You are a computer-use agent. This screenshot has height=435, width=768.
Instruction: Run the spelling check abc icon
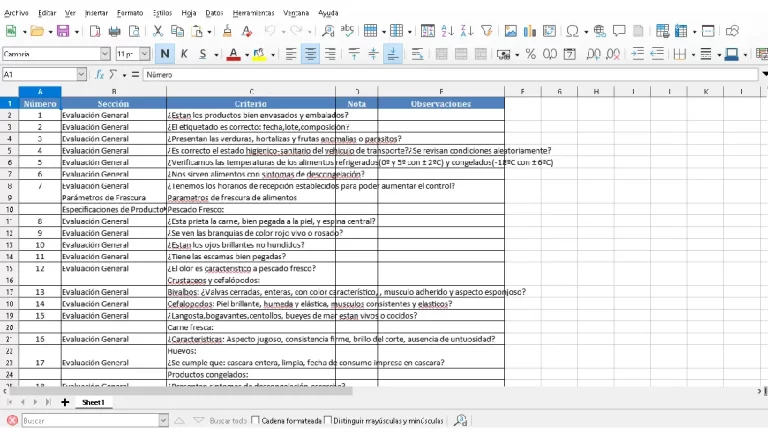click(347, 31)
